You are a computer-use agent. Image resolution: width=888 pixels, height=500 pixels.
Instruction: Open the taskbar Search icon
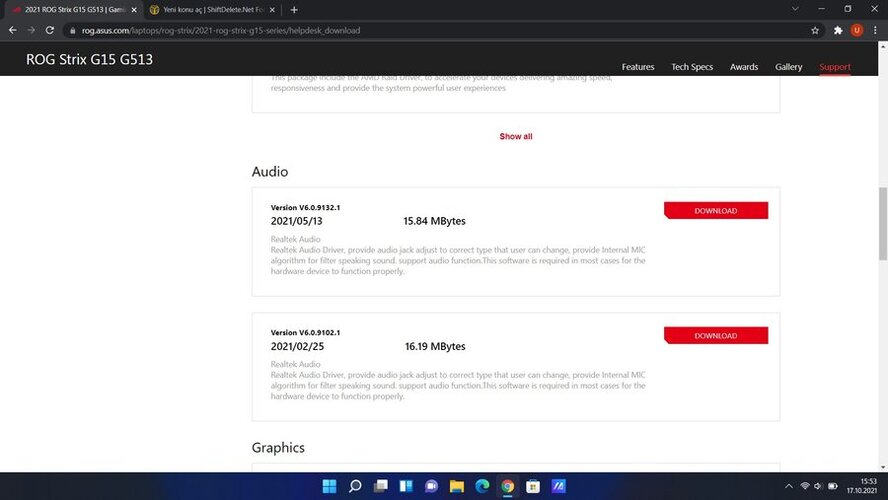point(355,486)
